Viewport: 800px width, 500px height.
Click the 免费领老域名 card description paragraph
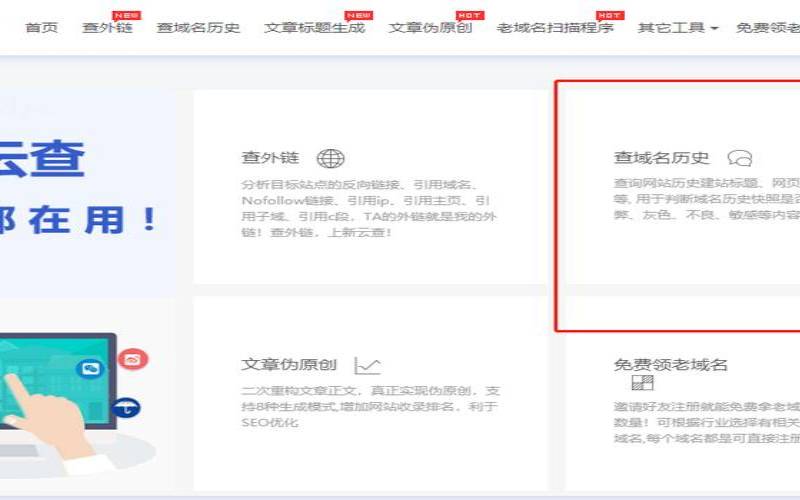pyautogui.click(x=707, y=422)
